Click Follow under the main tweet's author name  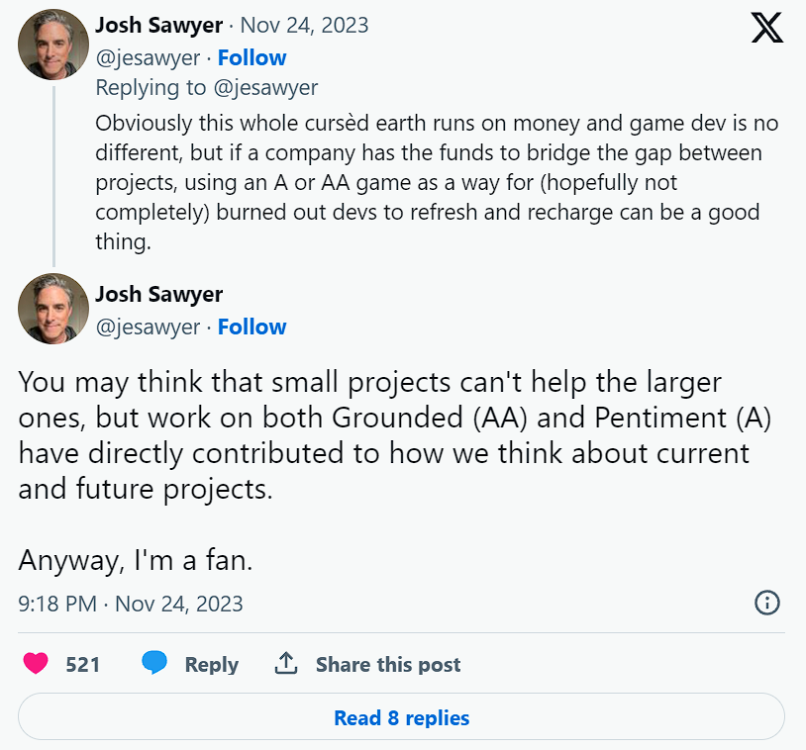pos(252,327)
